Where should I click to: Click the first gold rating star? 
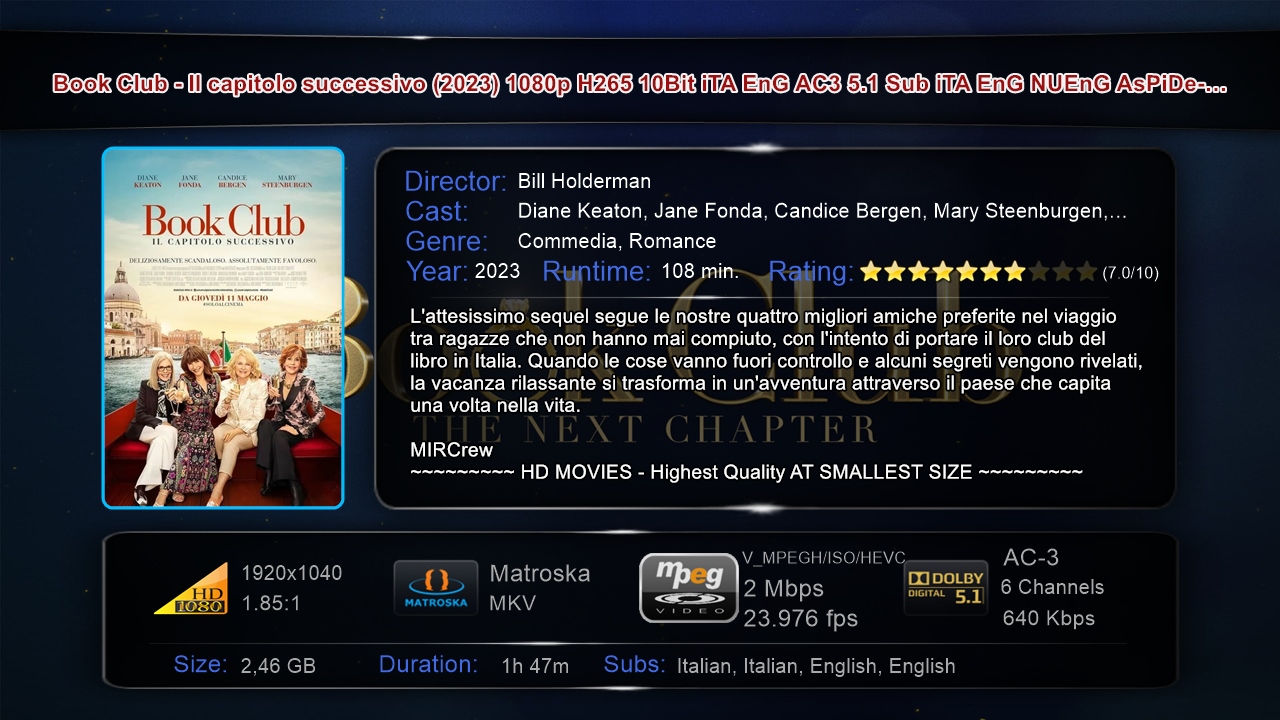tap(870, 271)
